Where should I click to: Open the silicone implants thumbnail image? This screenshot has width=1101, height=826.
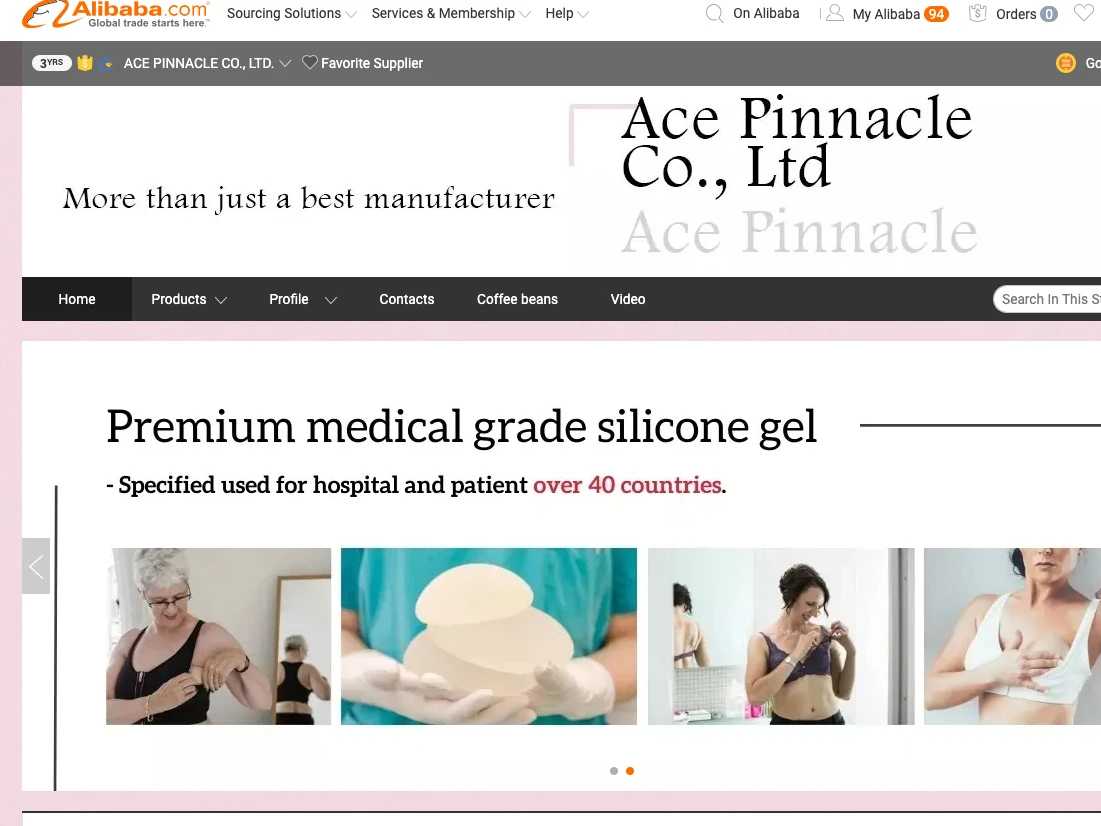click(489, 636)
